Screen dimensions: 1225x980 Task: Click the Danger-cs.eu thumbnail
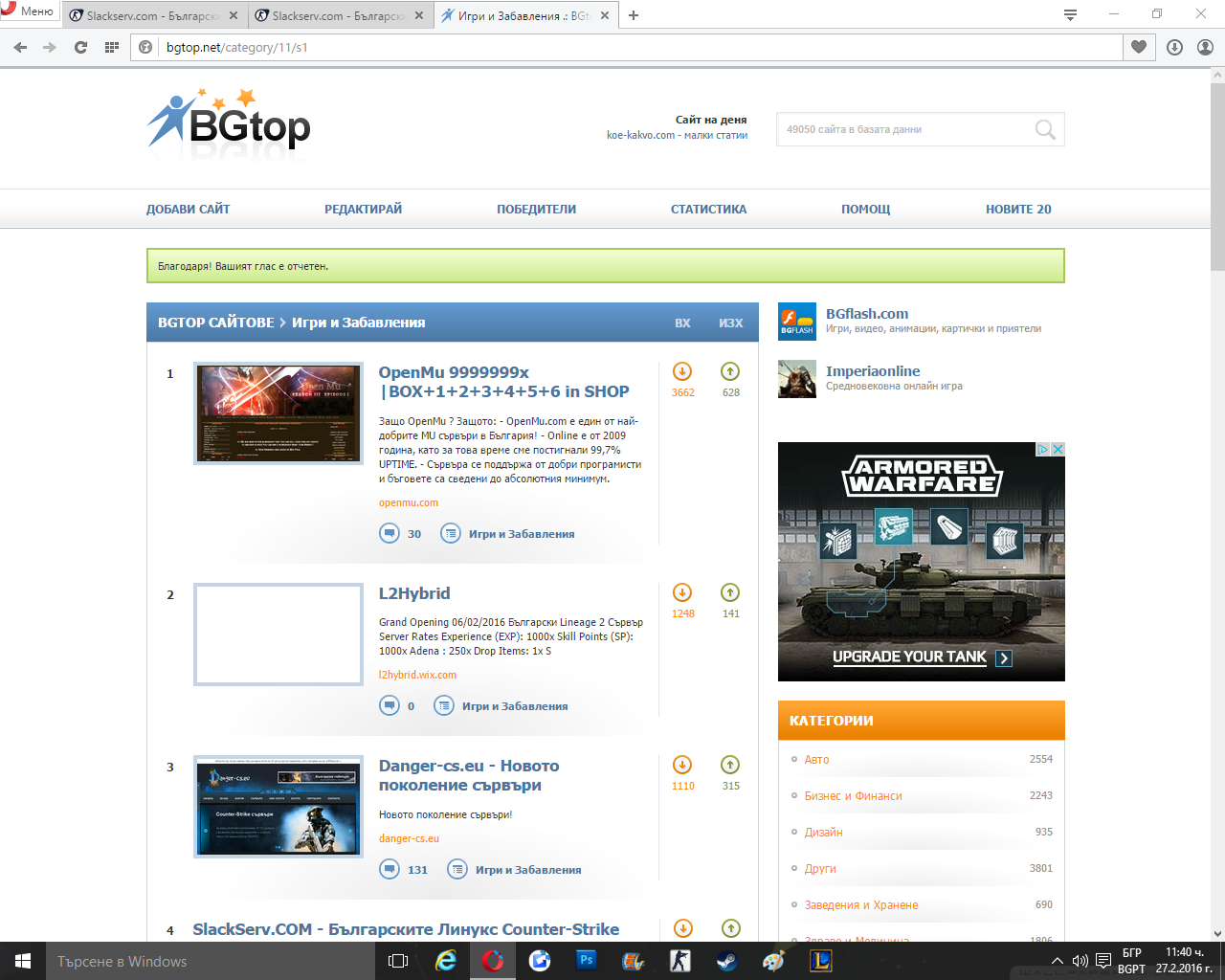pyautogui.click(x=278, y=807)
